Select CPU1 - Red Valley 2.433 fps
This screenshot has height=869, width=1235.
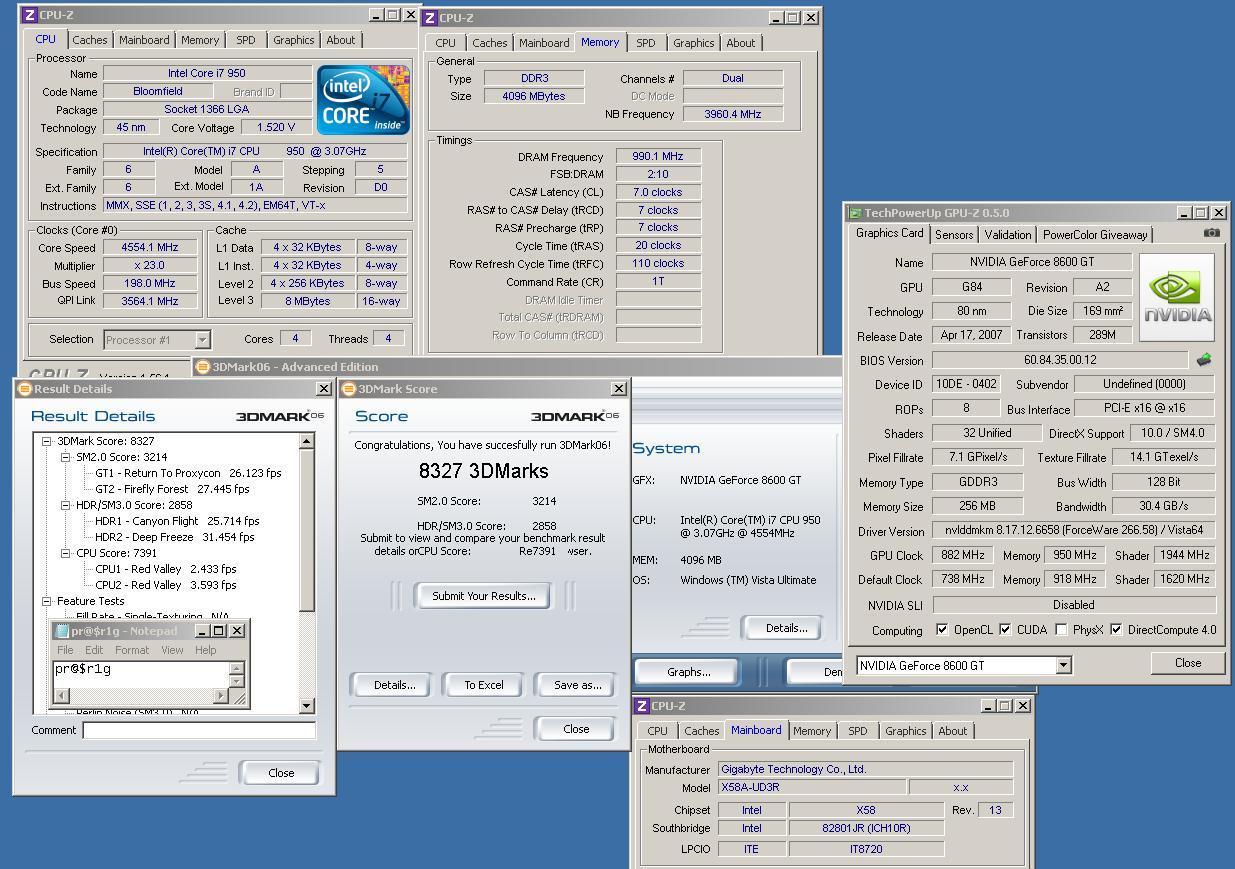pos(166,569)
